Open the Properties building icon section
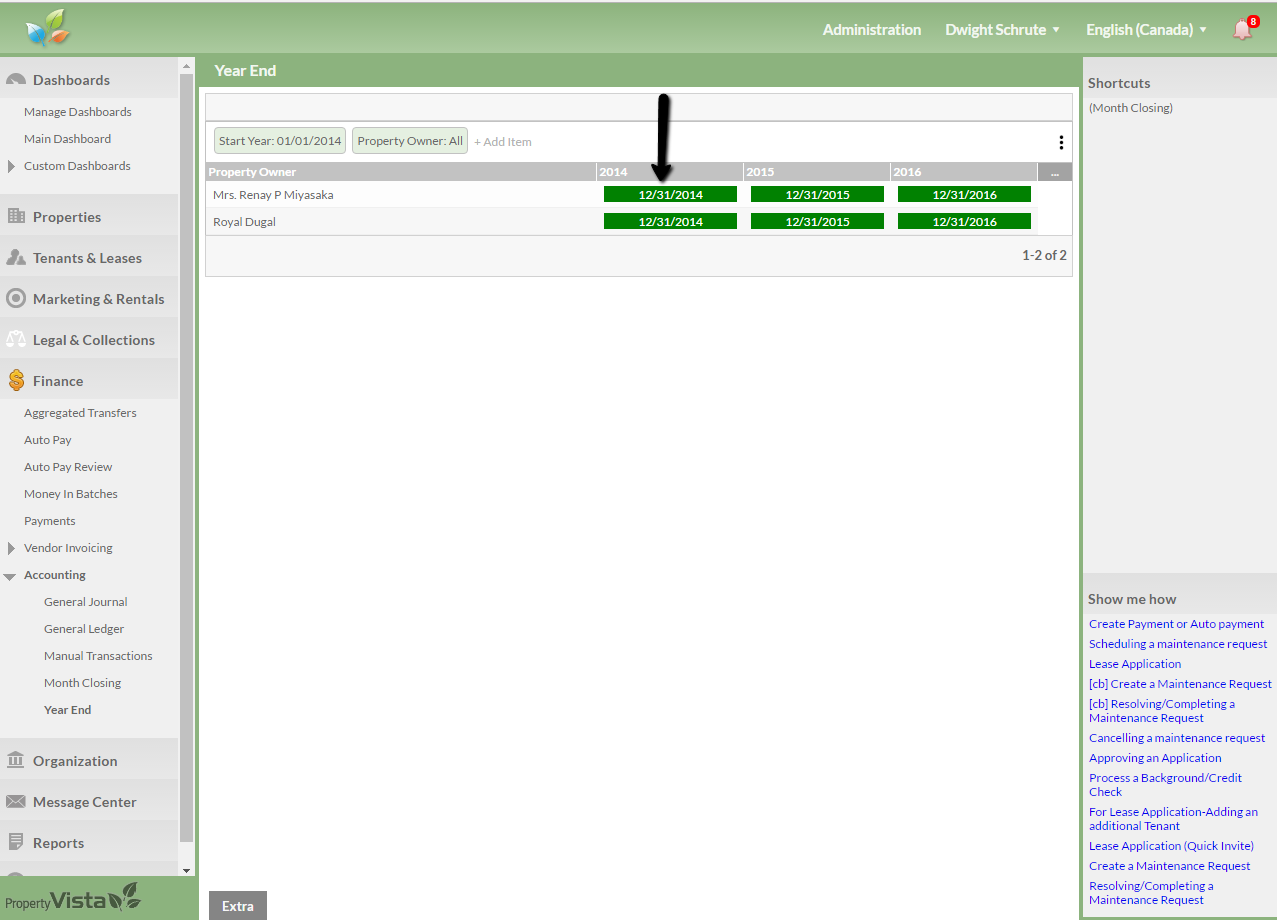Image resolution: width=1277 pixels, height=920 pixels. click(16, 217)
